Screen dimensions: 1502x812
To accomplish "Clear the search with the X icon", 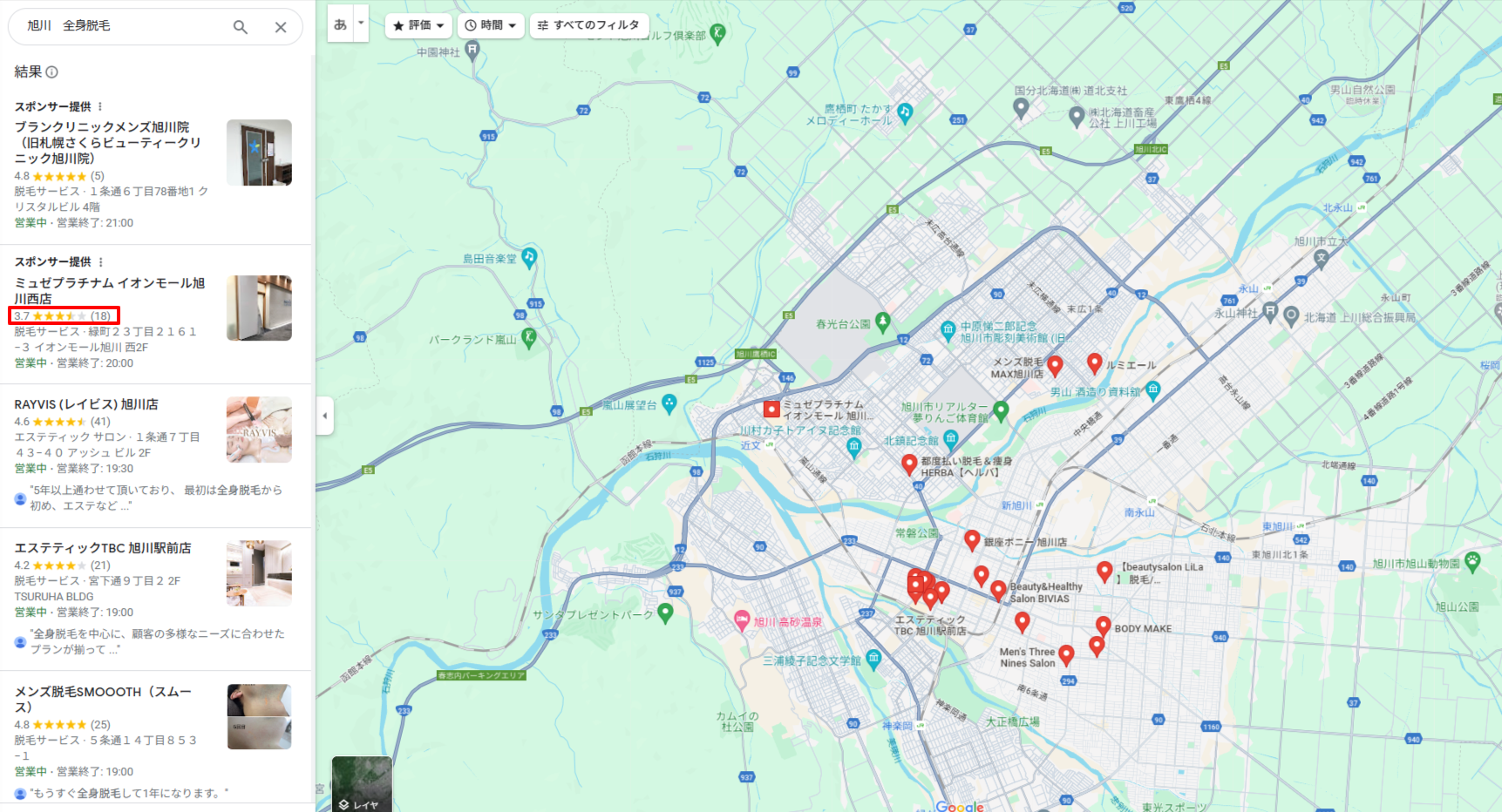I will 281,27.
